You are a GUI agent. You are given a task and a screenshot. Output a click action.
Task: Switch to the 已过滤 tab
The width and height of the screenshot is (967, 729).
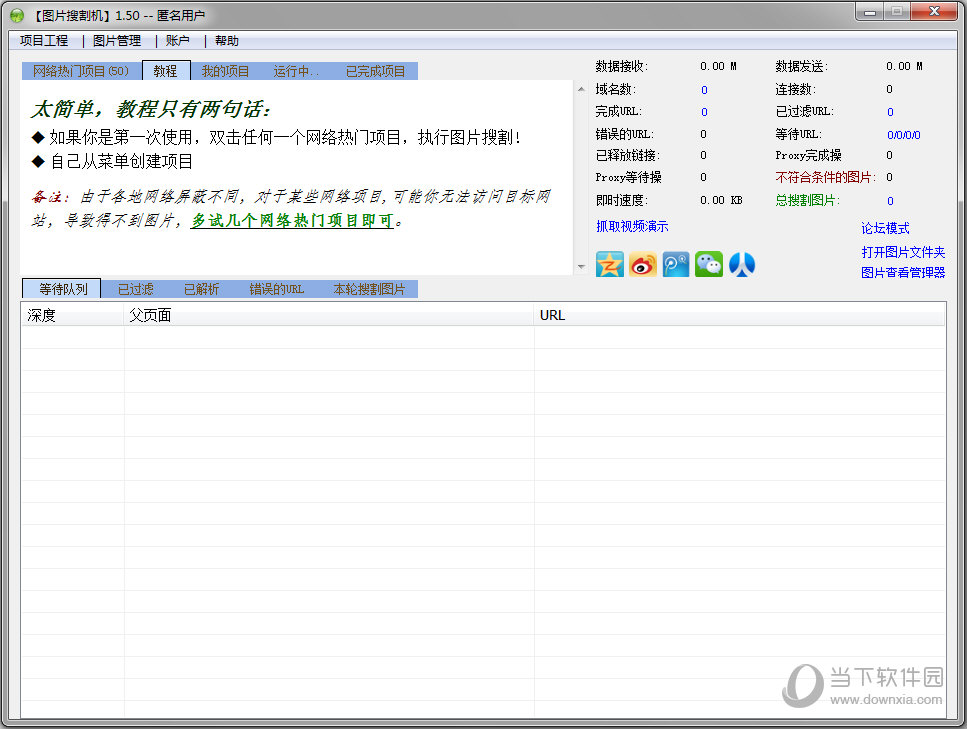tap(136, 289)
